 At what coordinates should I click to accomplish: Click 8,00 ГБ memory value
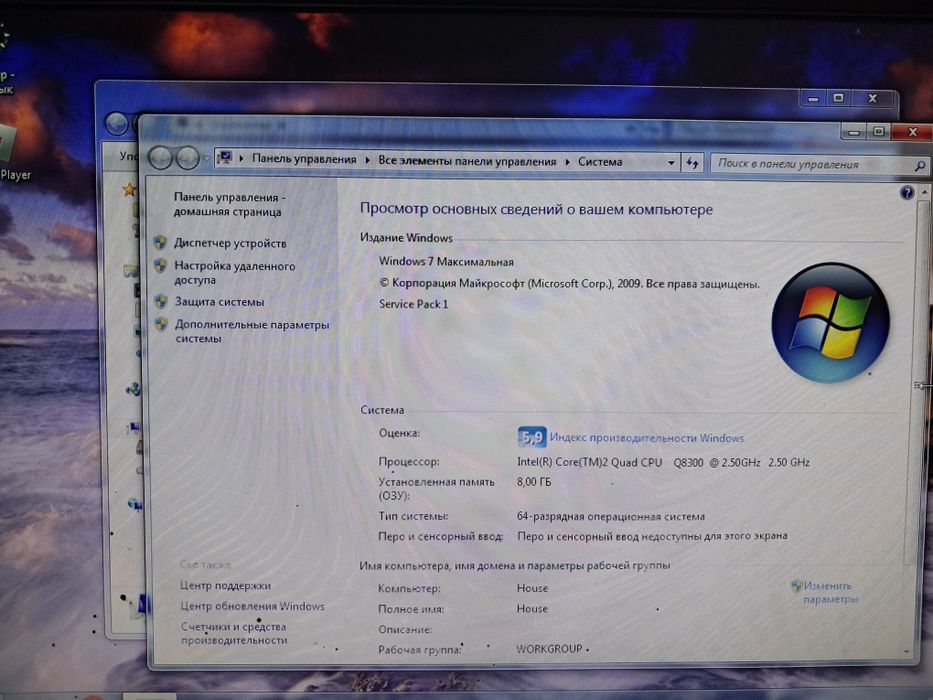click(534, 482)
